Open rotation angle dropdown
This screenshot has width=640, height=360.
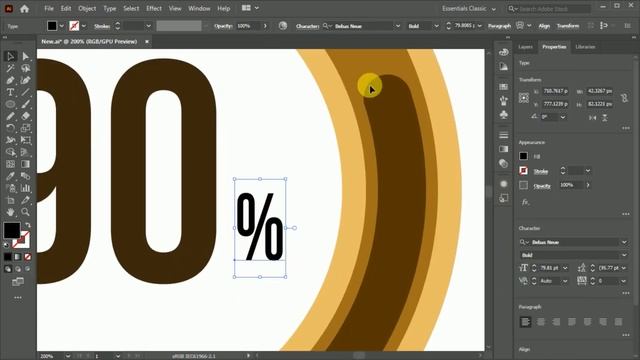pyautogui.click(x=563, y=117)
